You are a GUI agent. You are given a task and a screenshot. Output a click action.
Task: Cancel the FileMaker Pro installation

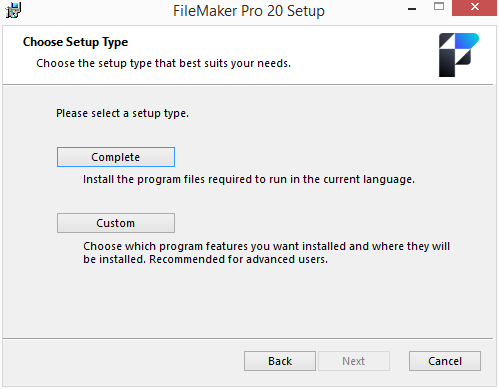(445, 361)
